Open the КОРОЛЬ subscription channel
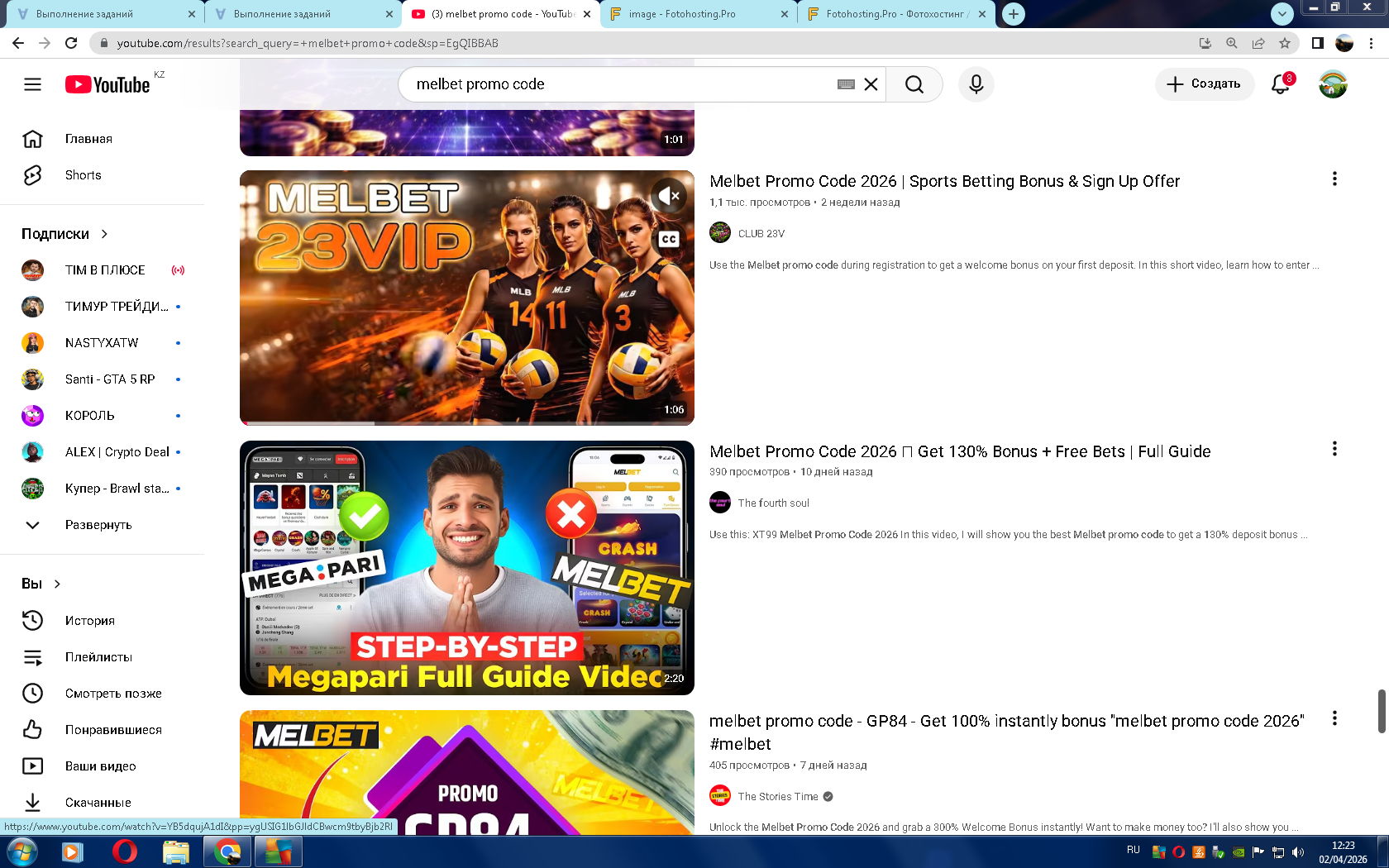1389x868 pixels. pos(103,416)
